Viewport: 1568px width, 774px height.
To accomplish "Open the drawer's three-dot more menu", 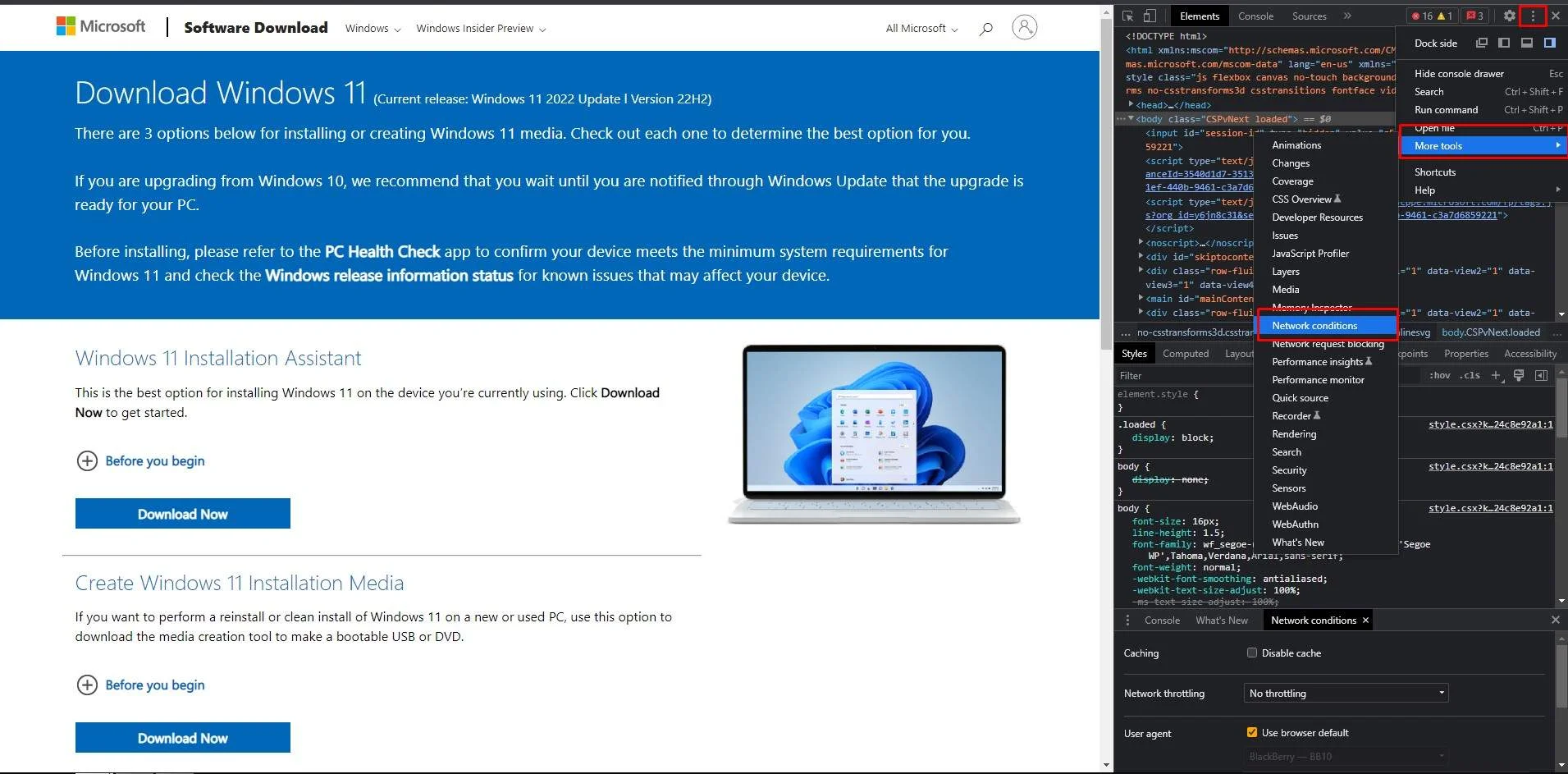I will pyautogui.click(x=1127, y=621).
